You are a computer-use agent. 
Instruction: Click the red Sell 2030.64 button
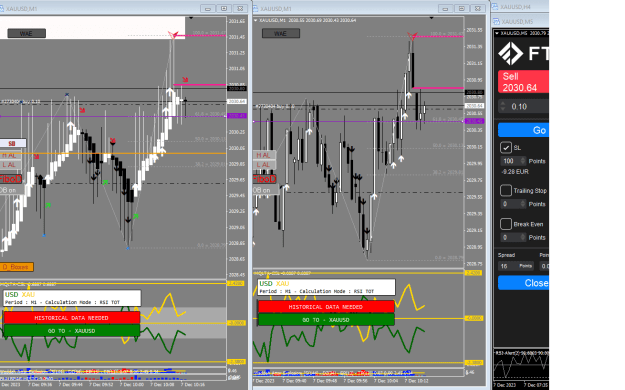[x=523, y=82]
